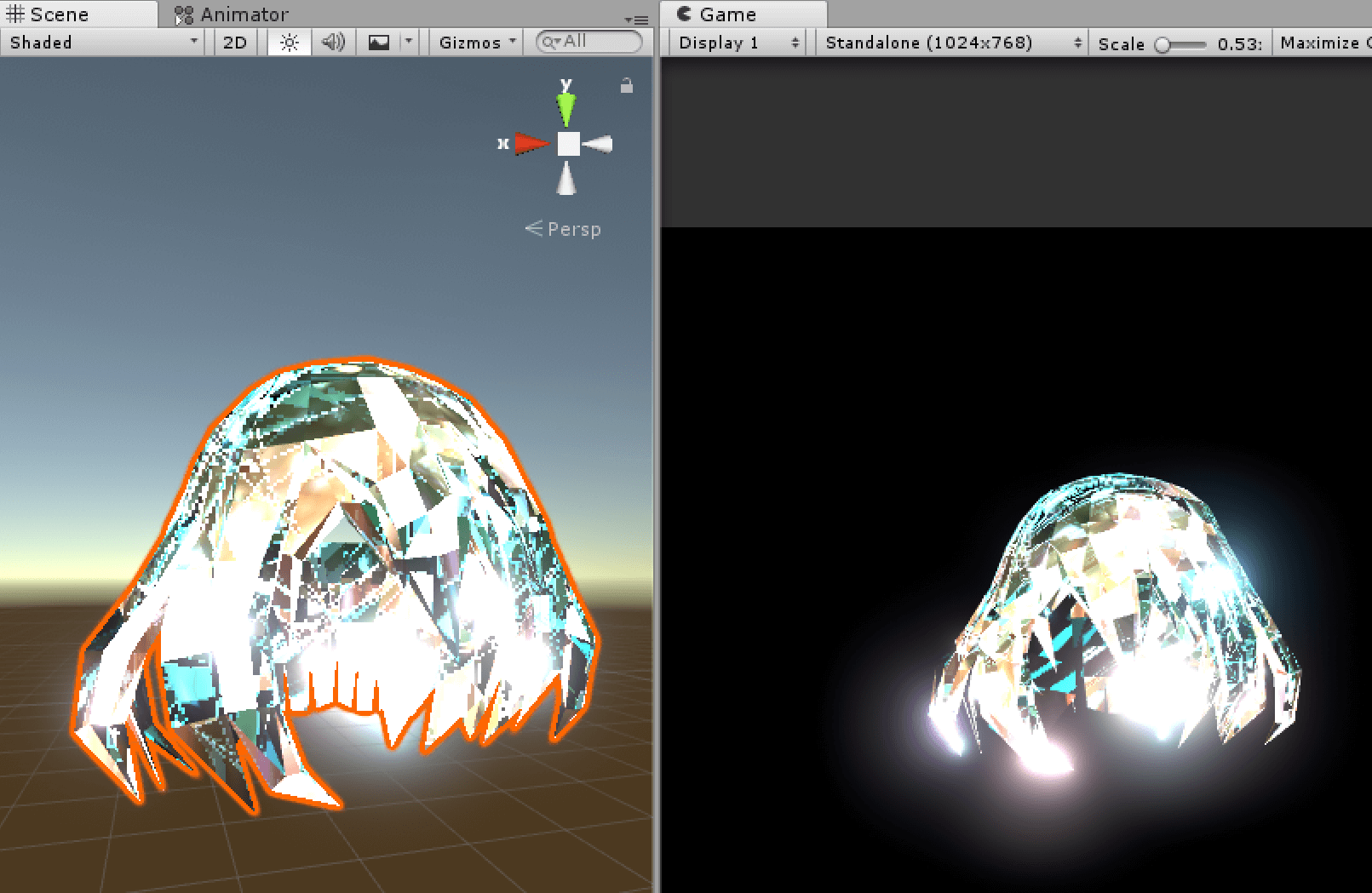Toggle scene effects image icon

click(378, 43)
